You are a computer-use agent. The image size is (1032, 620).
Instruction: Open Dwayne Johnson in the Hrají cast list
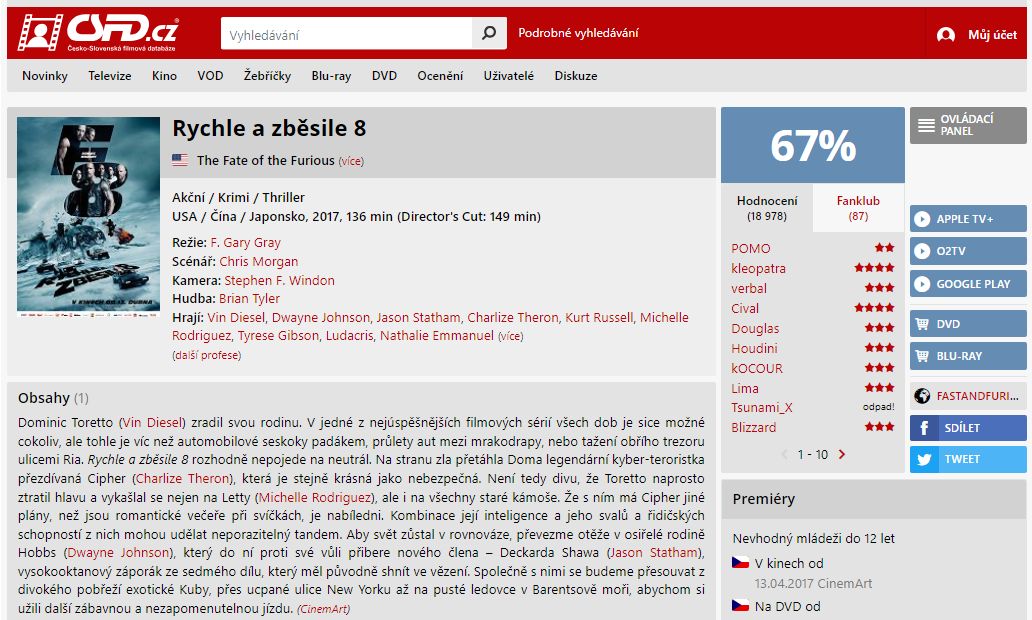pyautogui.click(x=321, y=317)
